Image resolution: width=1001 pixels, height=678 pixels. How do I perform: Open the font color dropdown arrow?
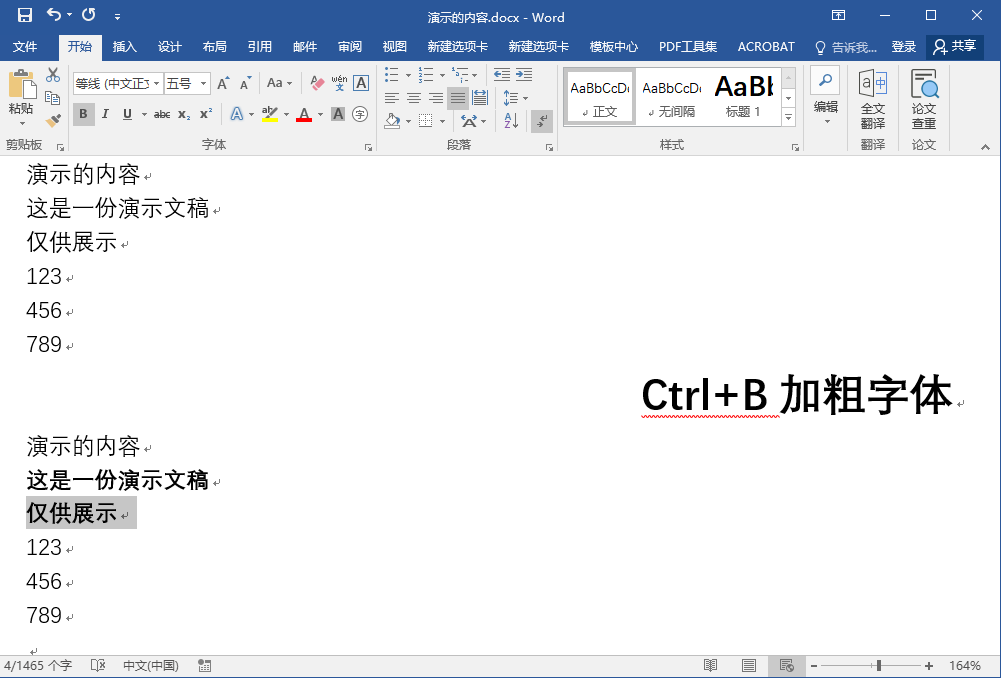320,115
